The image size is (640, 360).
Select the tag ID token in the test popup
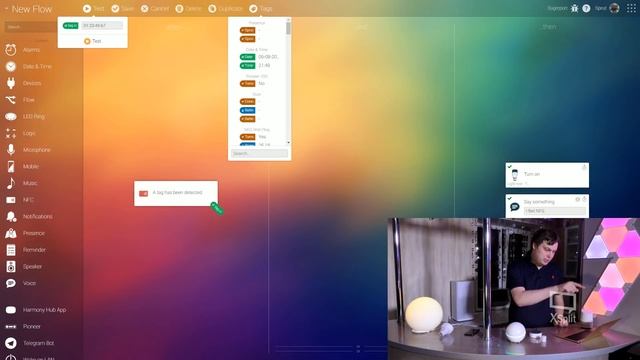(71, 26)
